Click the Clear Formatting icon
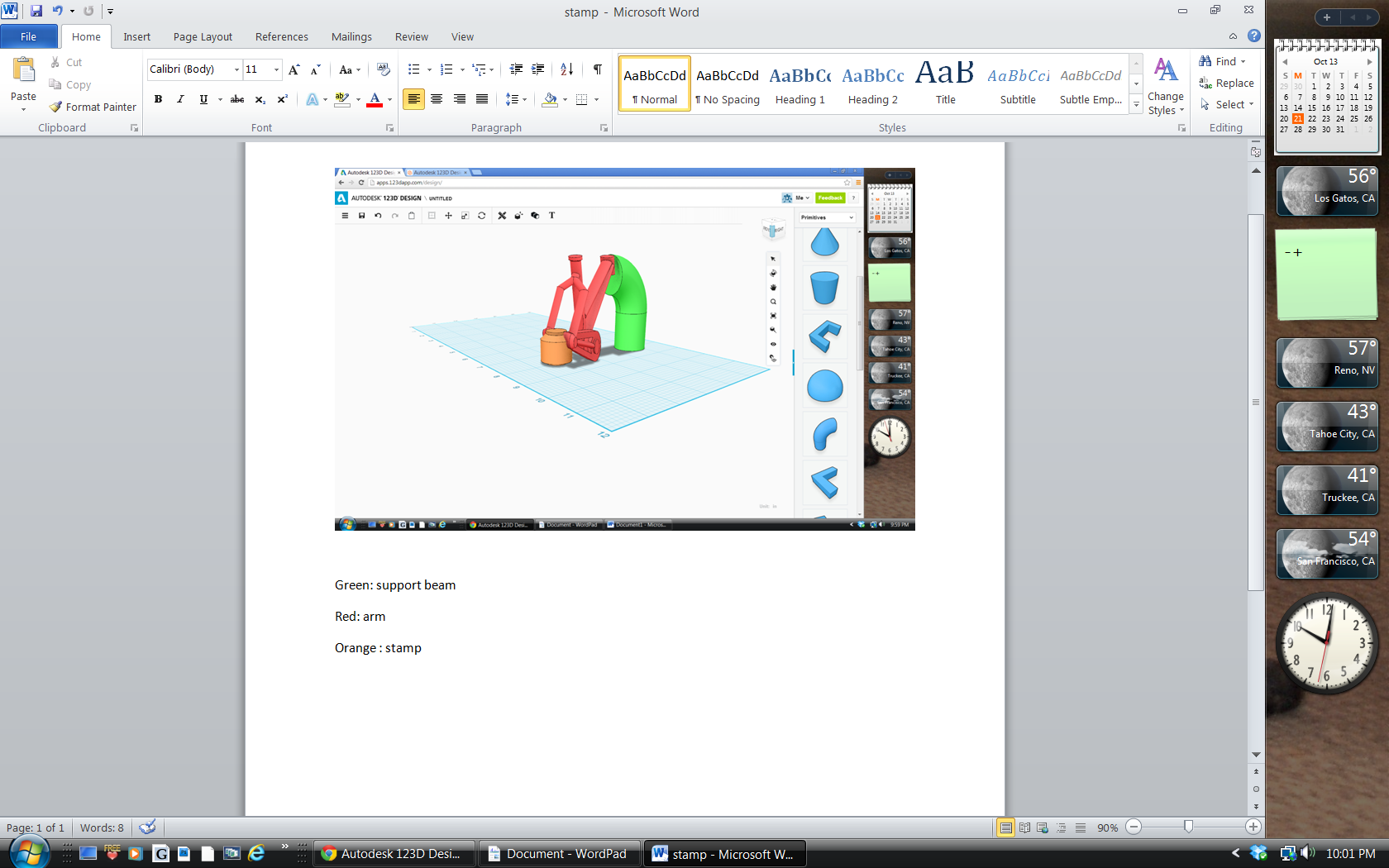Image resolution: width=1389 pixels, height=868 pixels. tap(383, 69)
